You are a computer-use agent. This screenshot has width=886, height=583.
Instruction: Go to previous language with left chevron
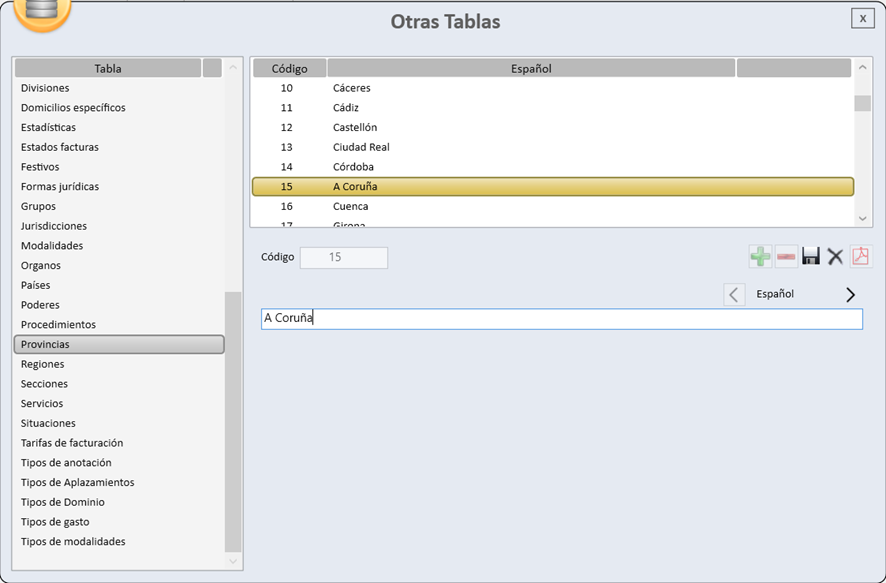pyautogui.click(x=734, y=294)
